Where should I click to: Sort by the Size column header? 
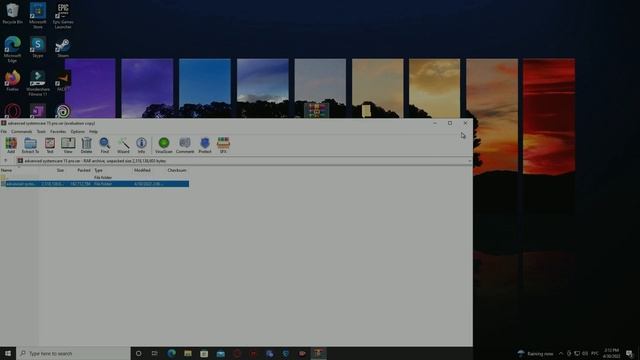point(60,170)
